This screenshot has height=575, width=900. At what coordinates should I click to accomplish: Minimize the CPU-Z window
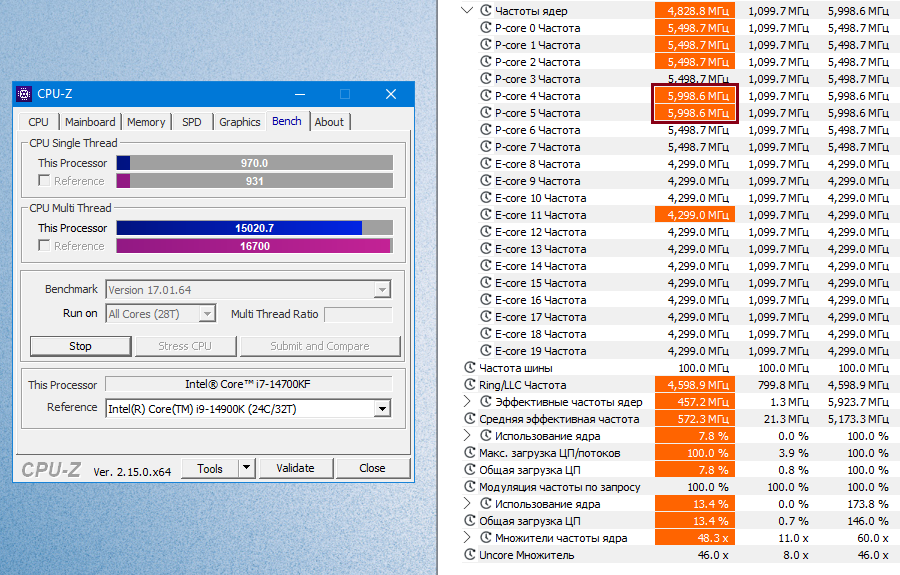pyautogui.click(x=300, y=94)
